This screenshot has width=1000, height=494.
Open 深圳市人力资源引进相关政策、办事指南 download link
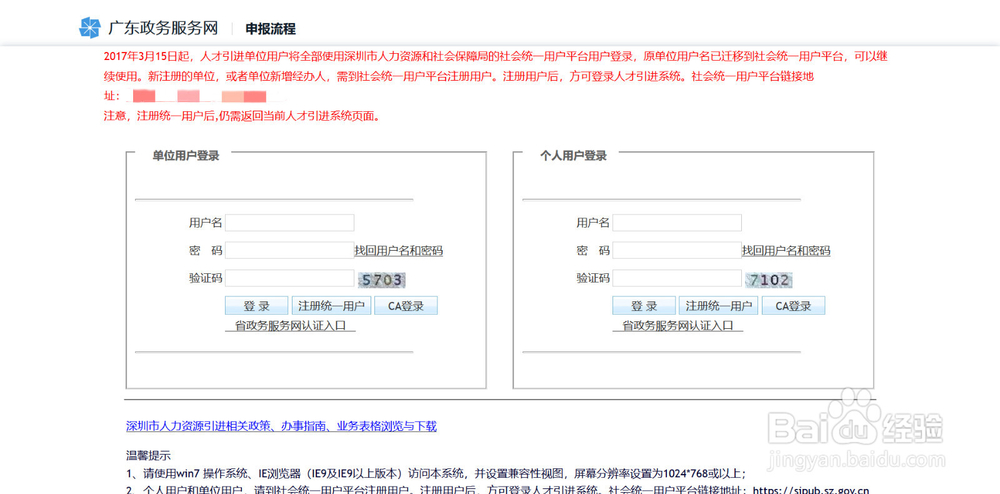click(x=282, y=426)
